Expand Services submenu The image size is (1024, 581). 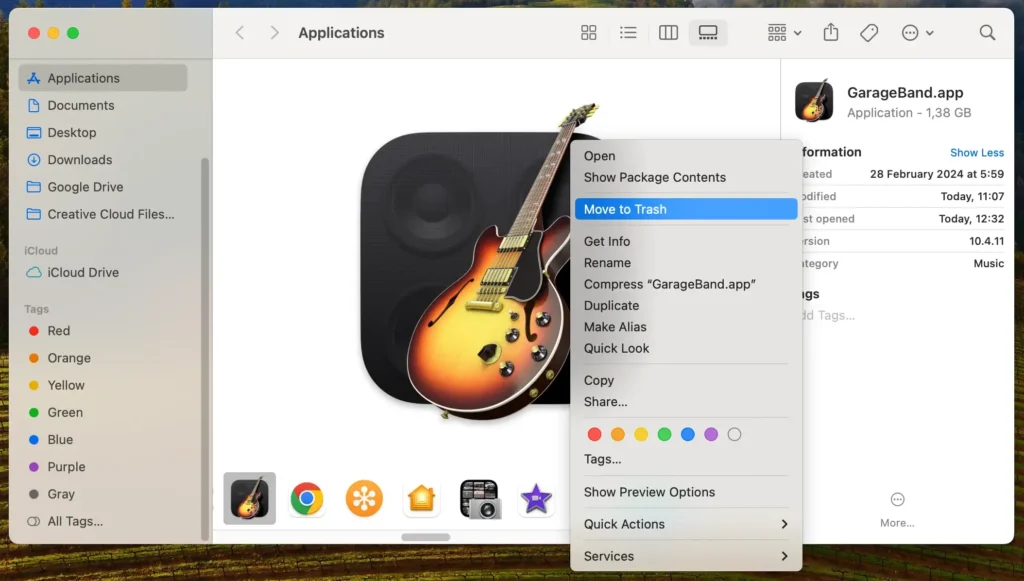pos(686,556)
